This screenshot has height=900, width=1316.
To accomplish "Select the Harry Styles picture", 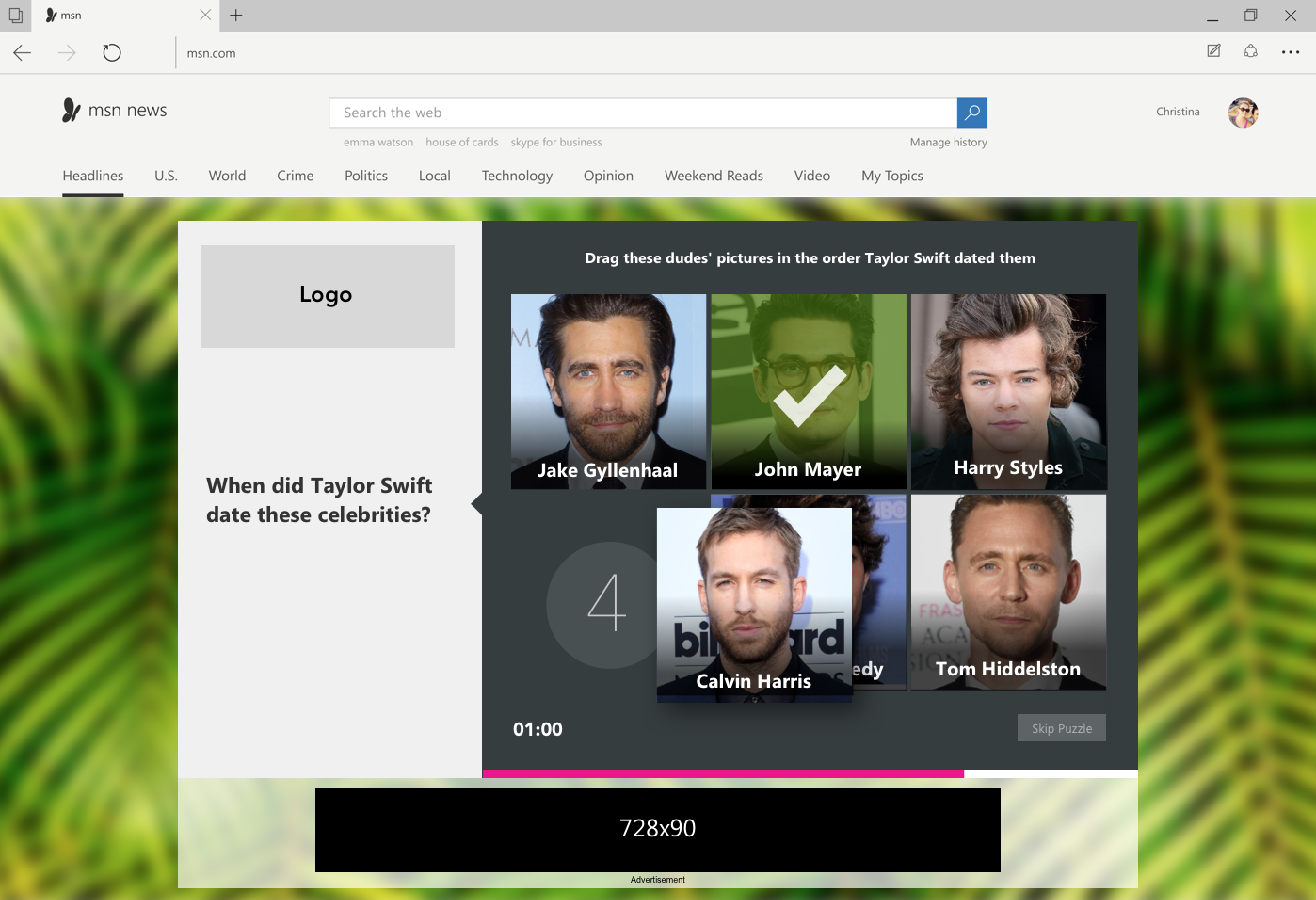I will [x=1008, y=391].
